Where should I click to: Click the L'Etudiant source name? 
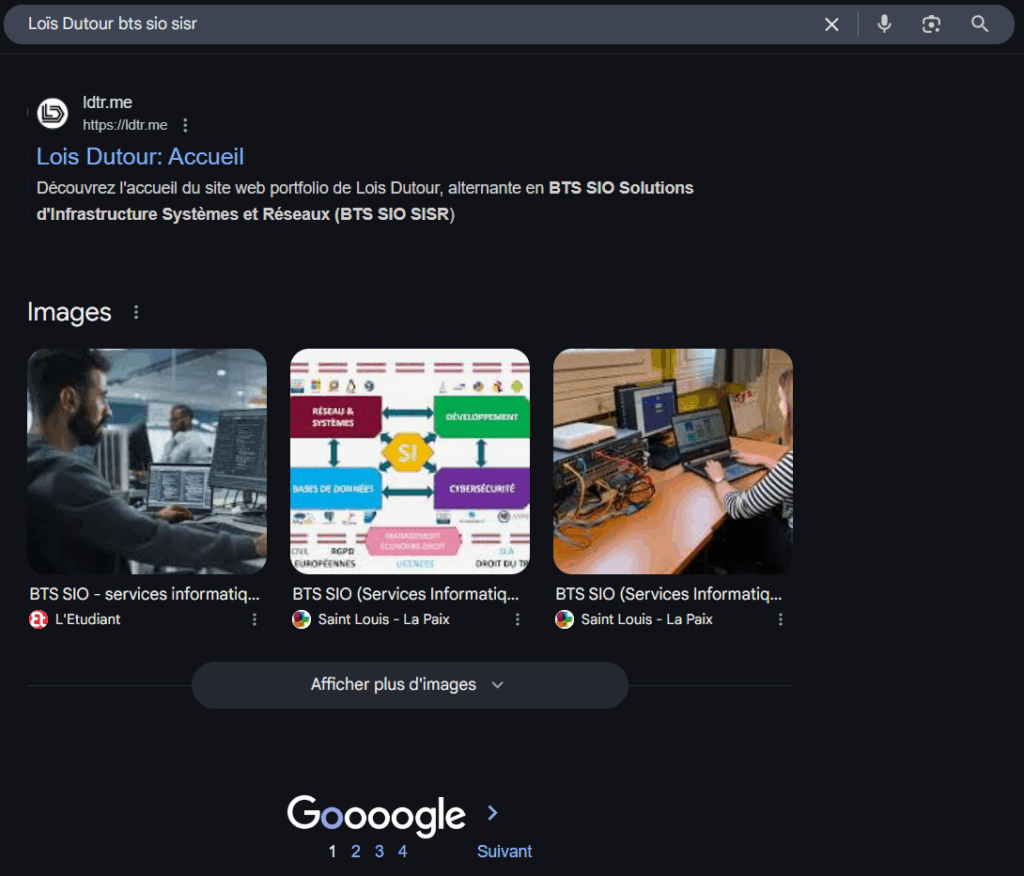[88, 619]
